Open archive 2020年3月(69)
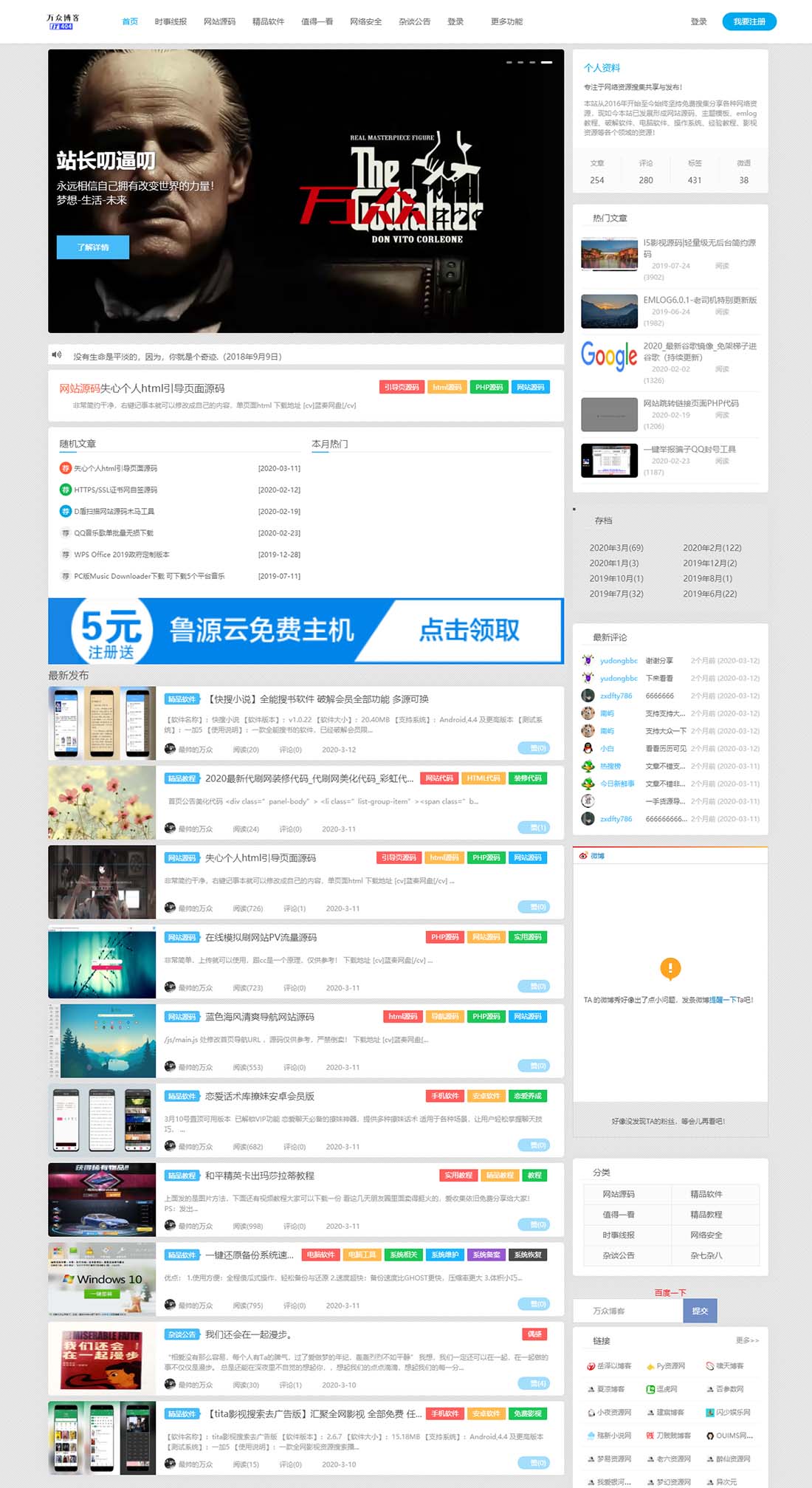Screen dimensions: 812x1488 click(616, 548)
